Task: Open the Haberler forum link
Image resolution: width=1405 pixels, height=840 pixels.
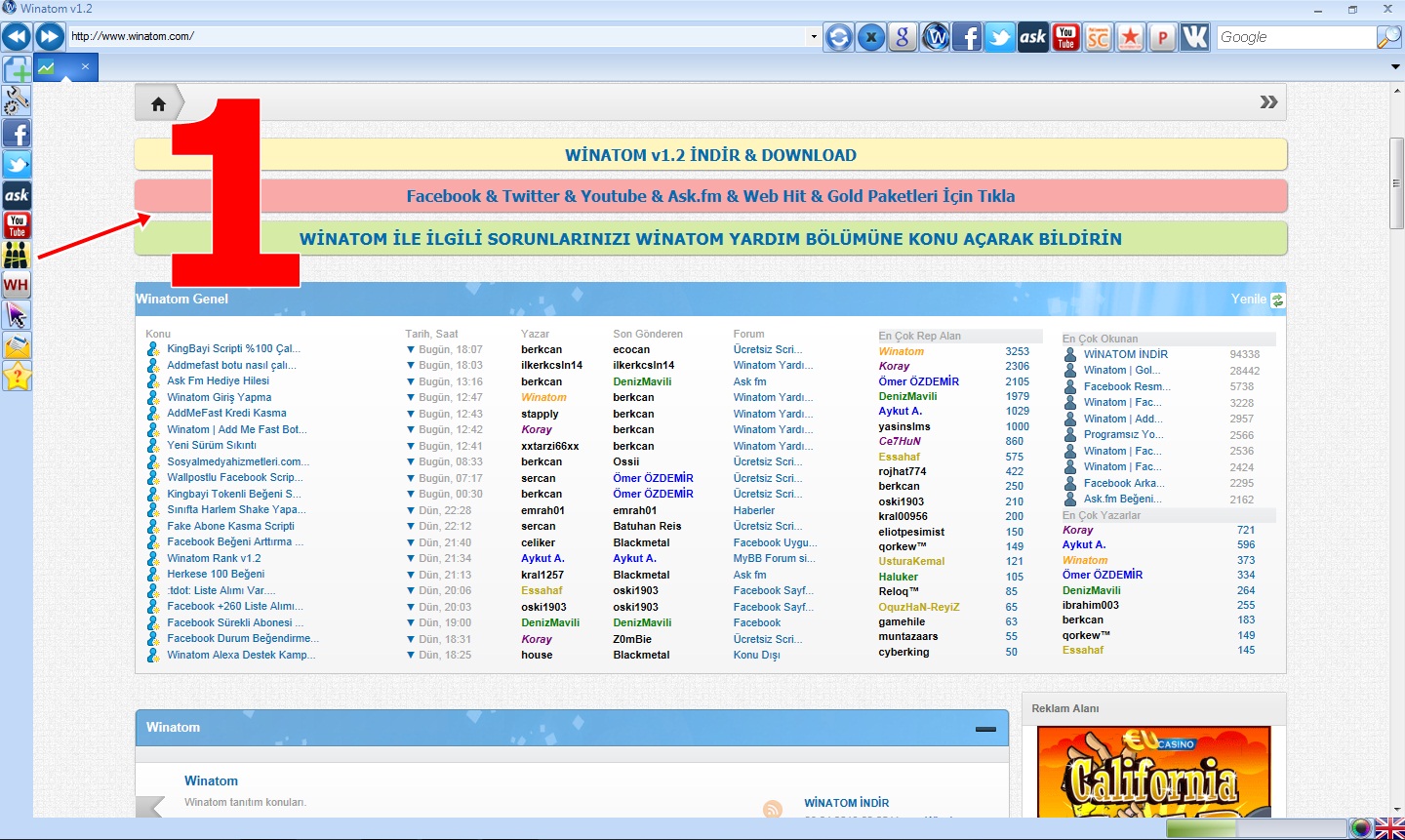Action: [754, 511]
